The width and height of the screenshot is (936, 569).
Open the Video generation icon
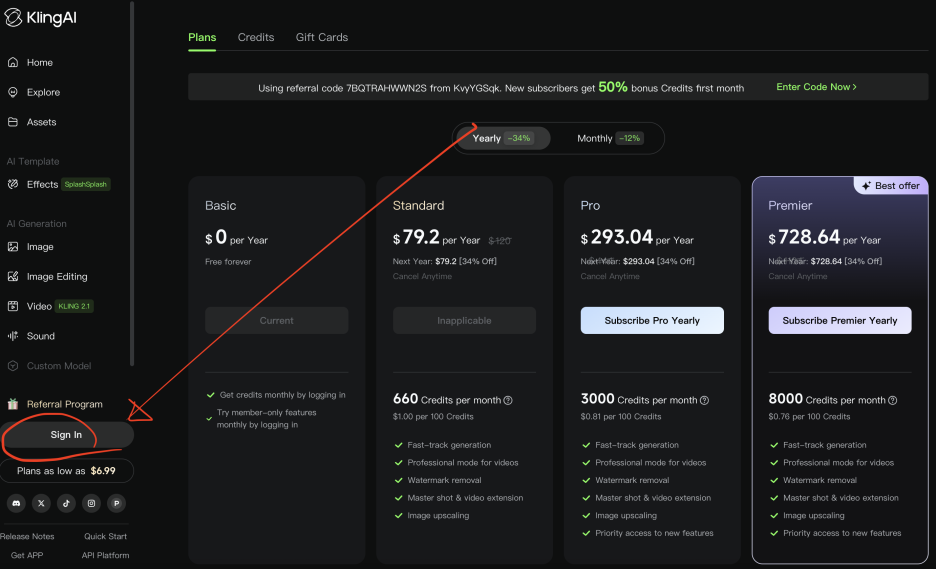click(13, 306)
